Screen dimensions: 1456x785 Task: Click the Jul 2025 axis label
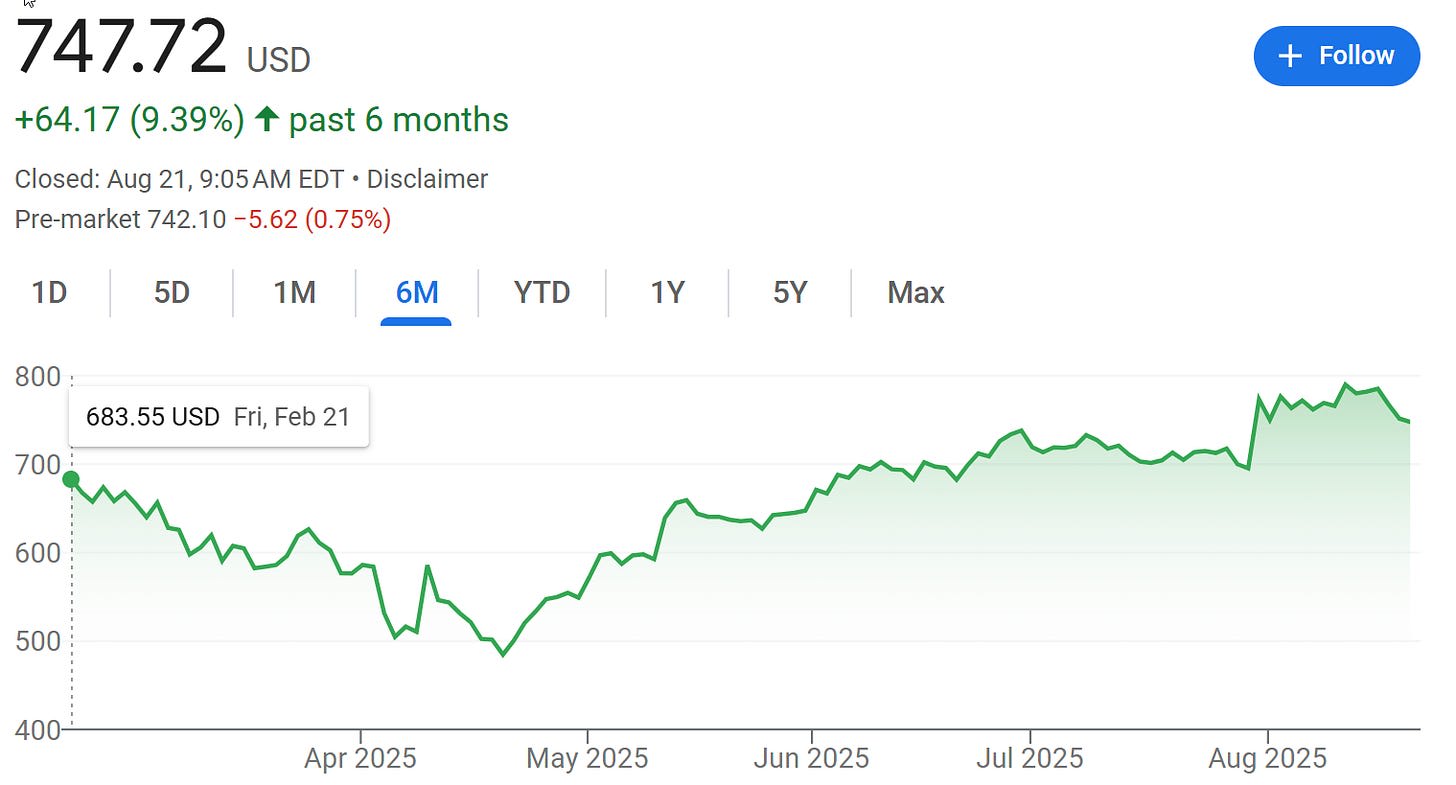(x=1030, y=759)
